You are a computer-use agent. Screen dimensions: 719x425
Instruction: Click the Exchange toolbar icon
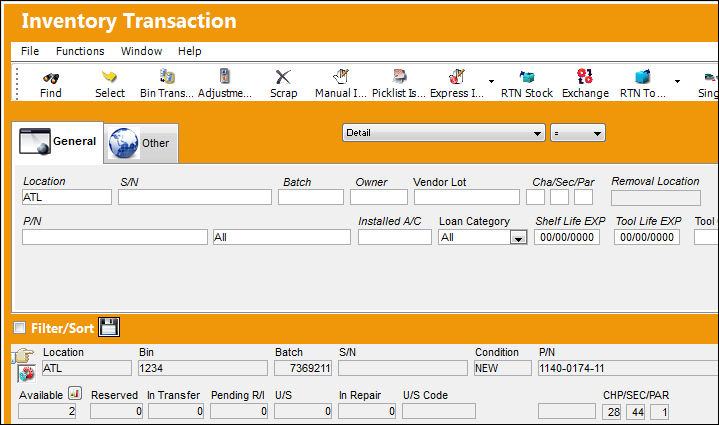pos(585,76)
